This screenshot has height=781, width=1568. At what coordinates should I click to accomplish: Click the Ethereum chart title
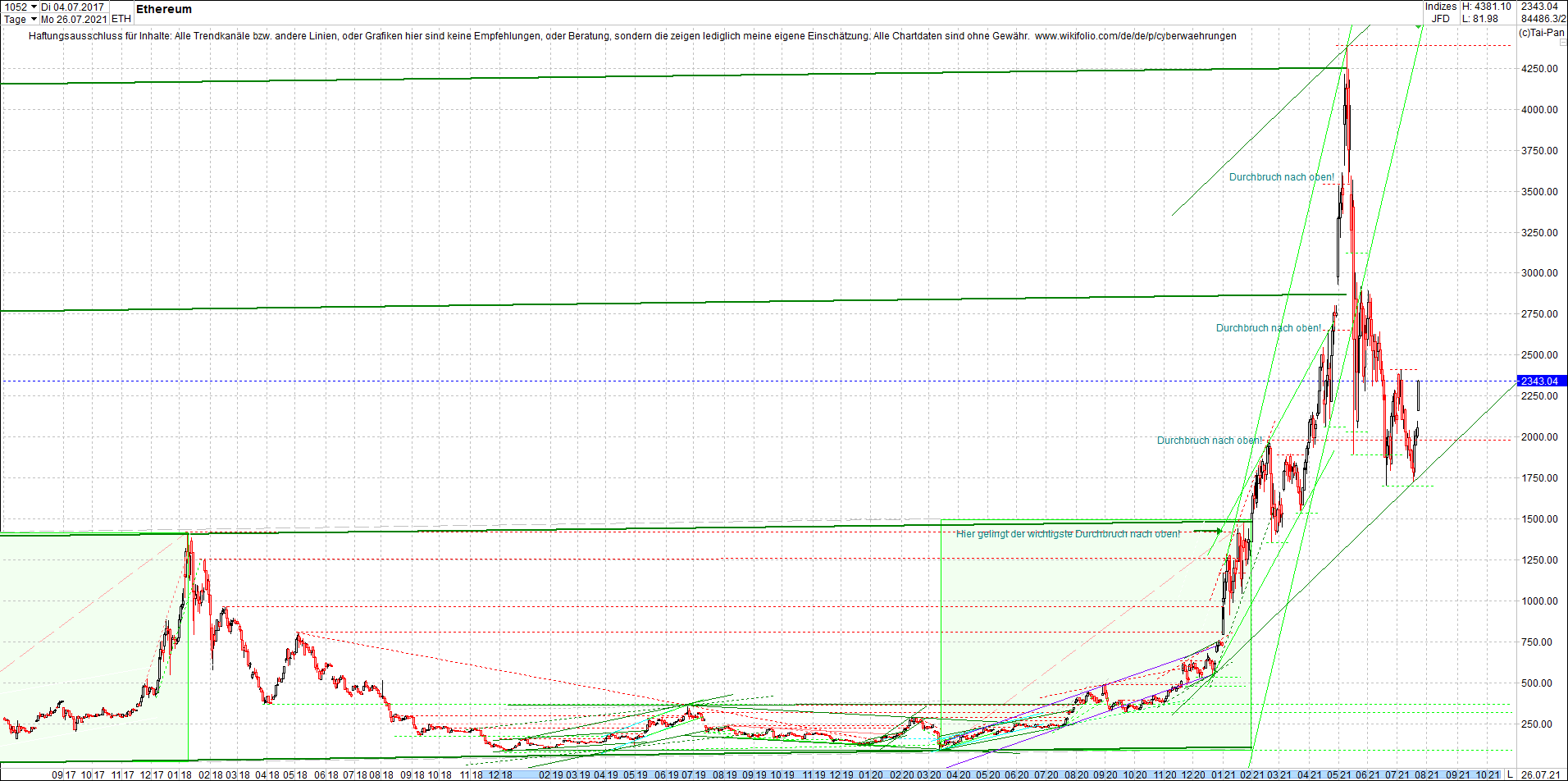coord(163,9)
